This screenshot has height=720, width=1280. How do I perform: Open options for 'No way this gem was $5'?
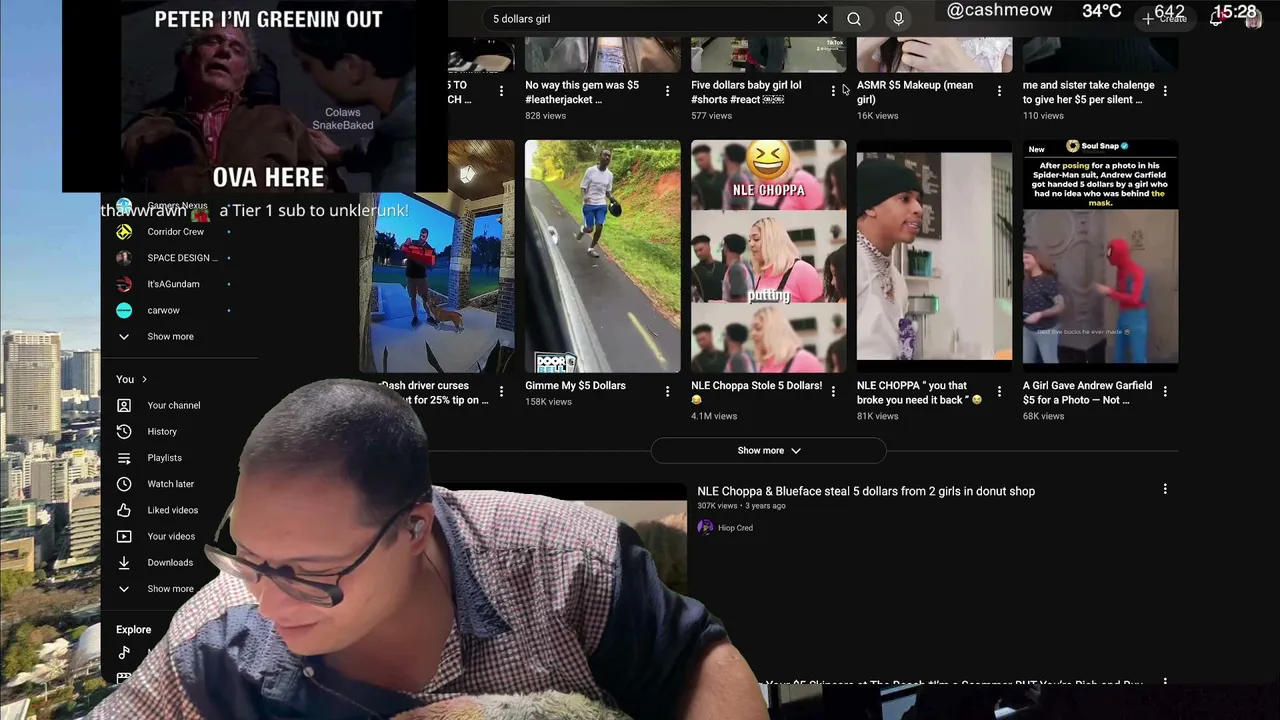point(667,91)
